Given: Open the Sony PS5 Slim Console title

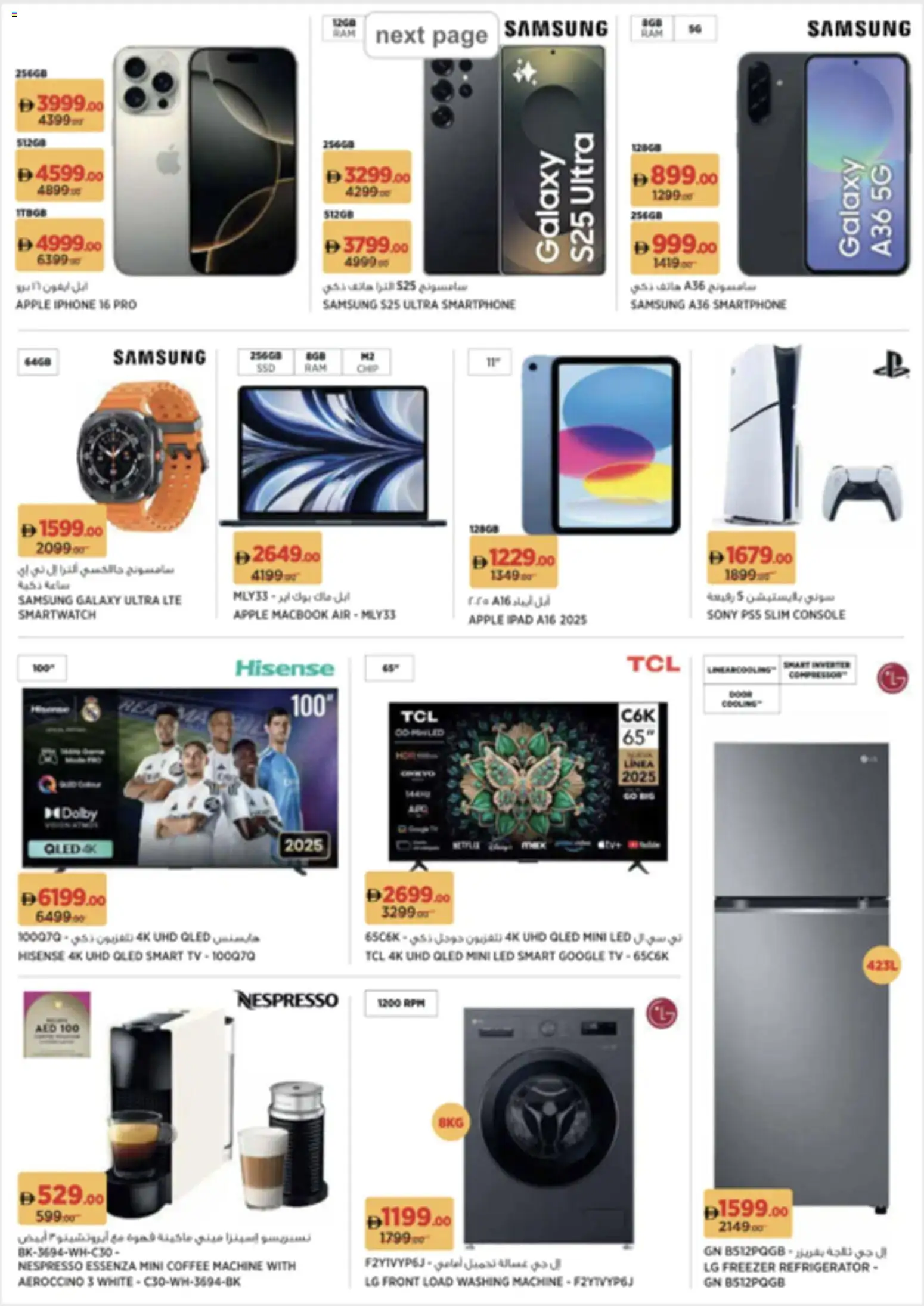Looking at the screenshot, I should 776,614.
